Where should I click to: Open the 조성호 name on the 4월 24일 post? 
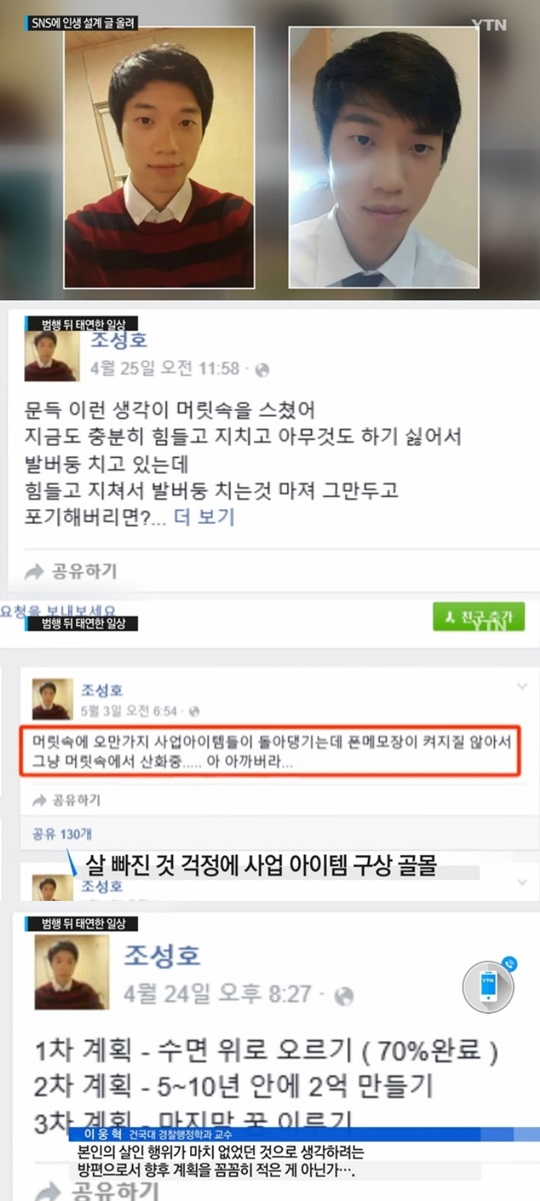click(162, 954)
